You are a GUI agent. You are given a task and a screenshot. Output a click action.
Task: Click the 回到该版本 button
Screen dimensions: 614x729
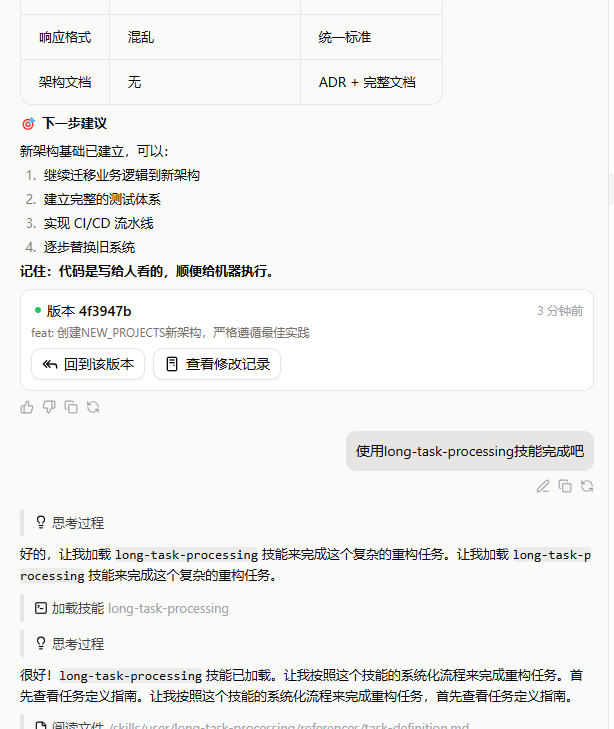pyautogui.click(x=88, y=364)
